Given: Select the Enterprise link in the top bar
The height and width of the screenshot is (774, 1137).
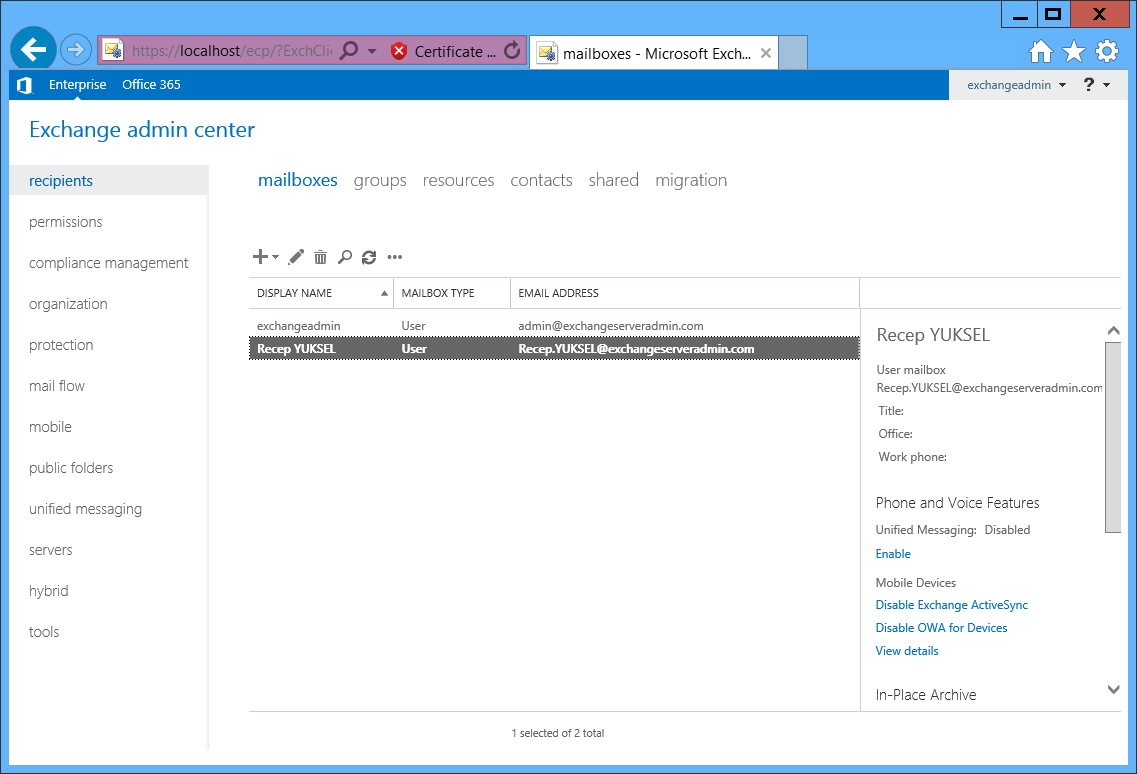Looking at the screenshot, I should pyautogui.click(x=78, y=85).
